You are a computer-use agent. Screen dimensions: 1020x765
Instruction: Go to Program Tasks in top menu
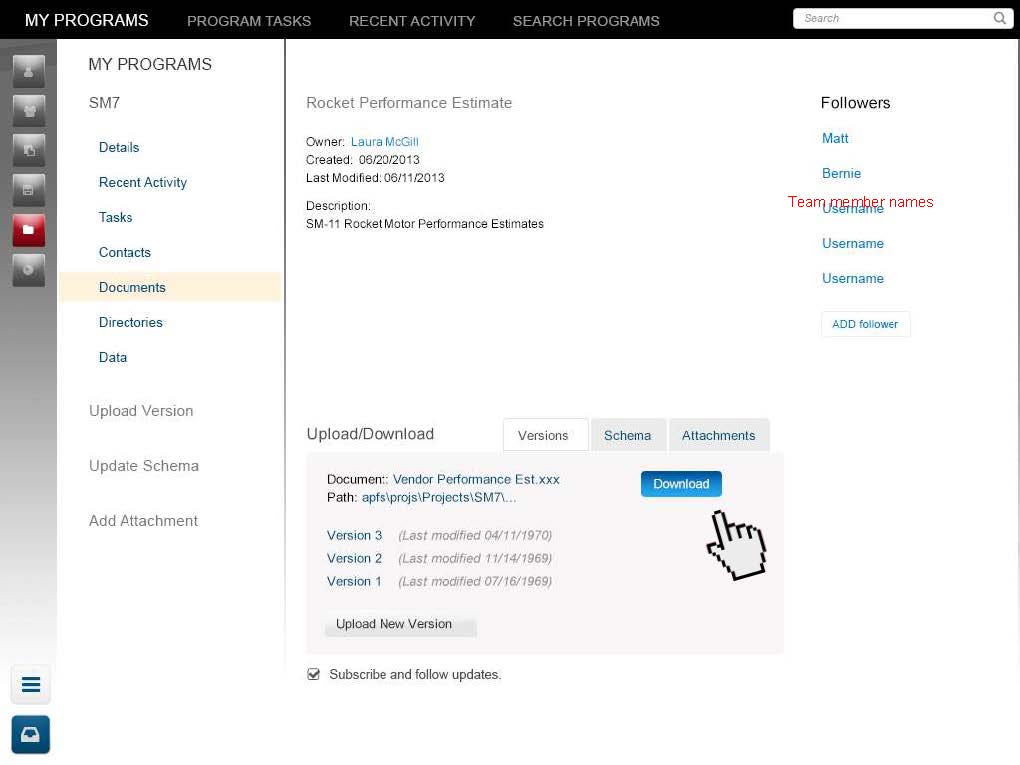tap(249, 21)
